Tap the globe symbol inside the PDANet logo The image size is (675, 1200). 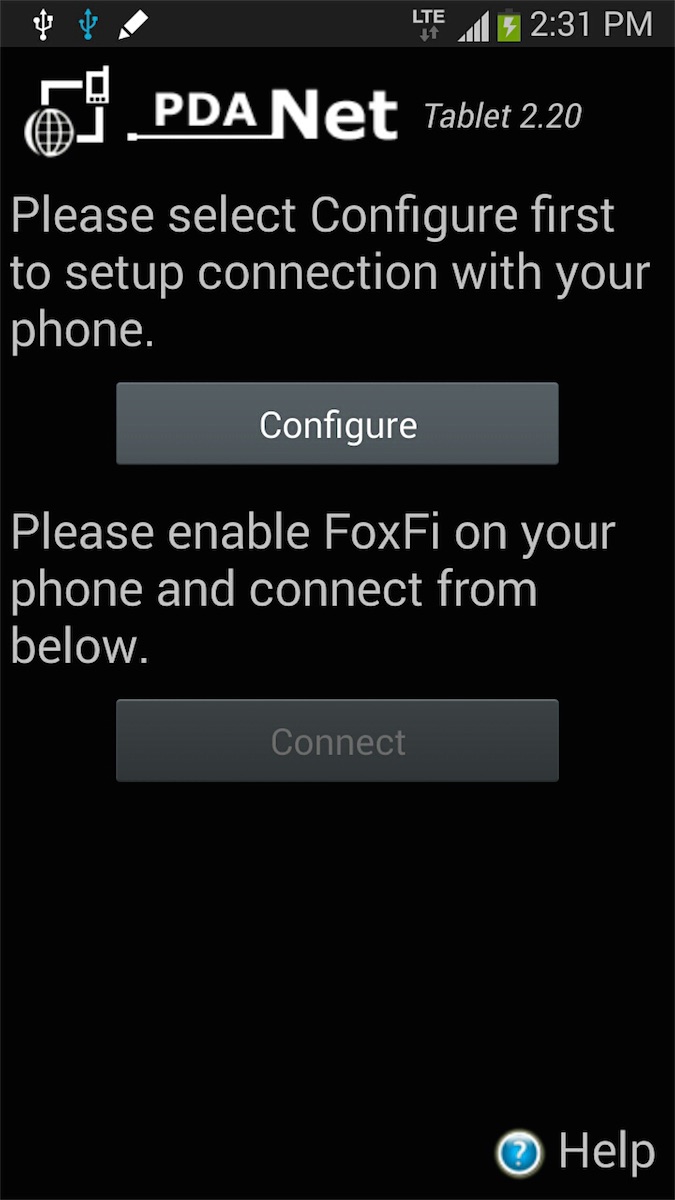pos(45,130)
